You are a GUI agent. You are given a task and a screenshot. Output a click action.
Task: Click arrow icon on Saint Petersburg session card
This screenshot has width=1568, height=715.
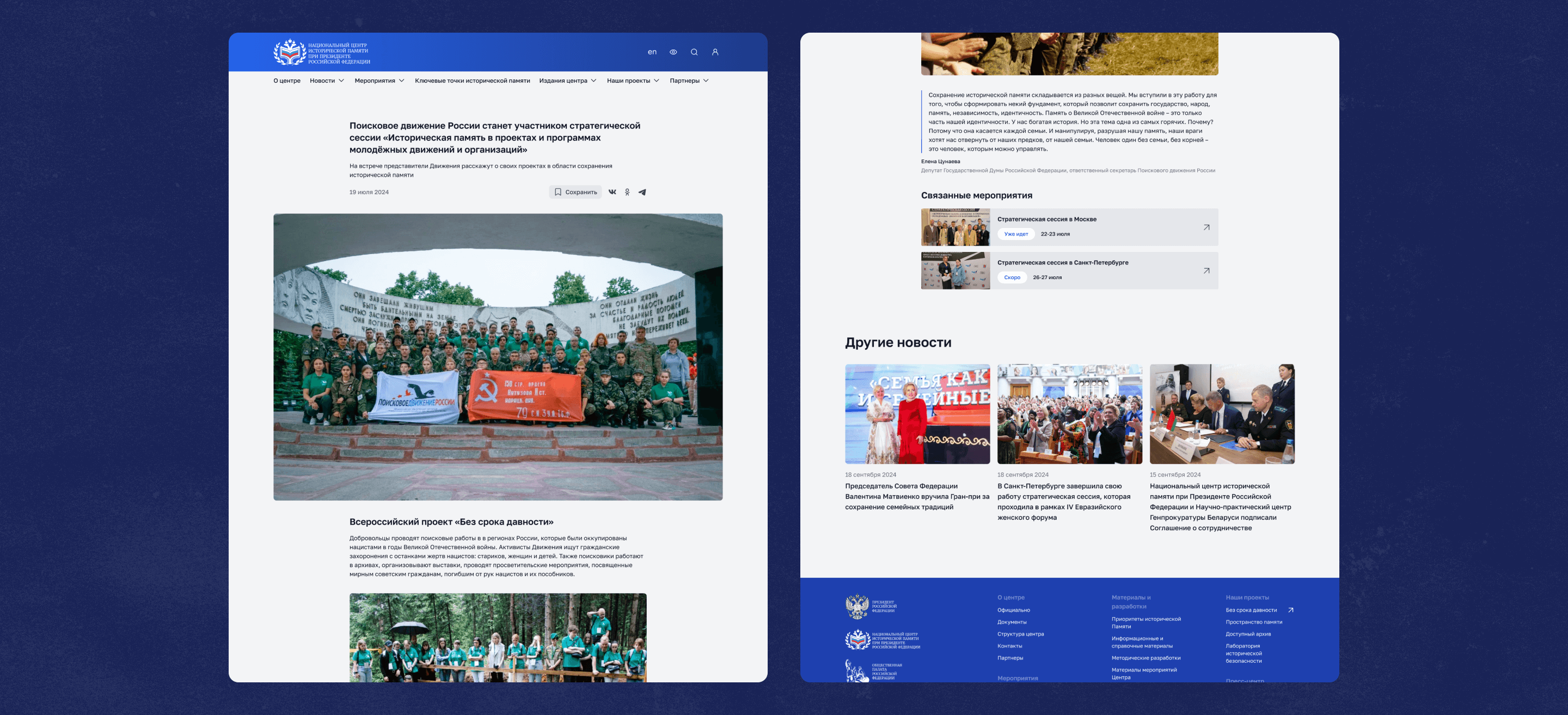point(1206,271)
